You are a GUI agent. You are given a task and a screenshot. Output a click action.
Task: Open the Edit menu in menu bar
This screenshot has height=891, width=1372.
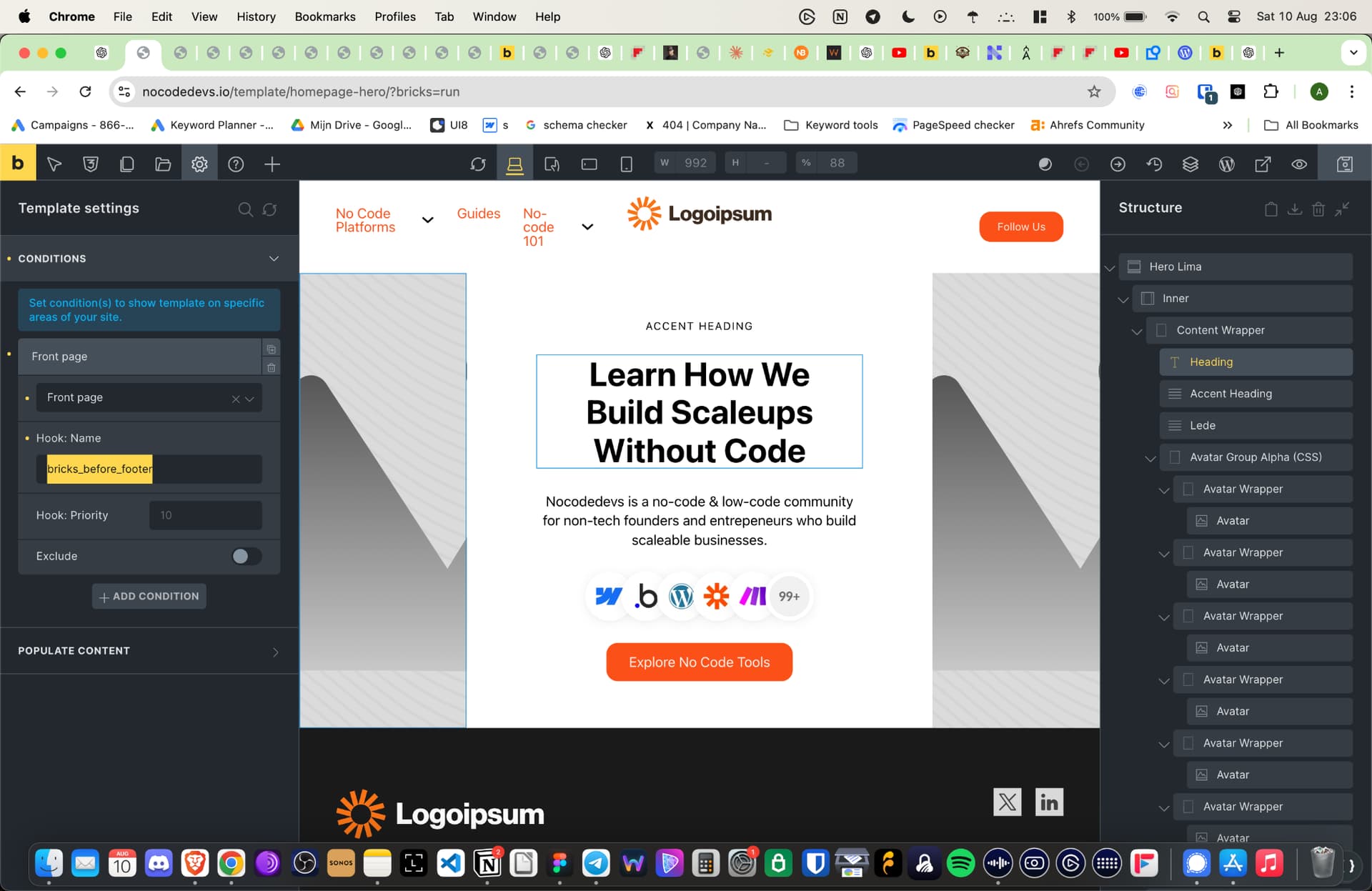[161, 16]
